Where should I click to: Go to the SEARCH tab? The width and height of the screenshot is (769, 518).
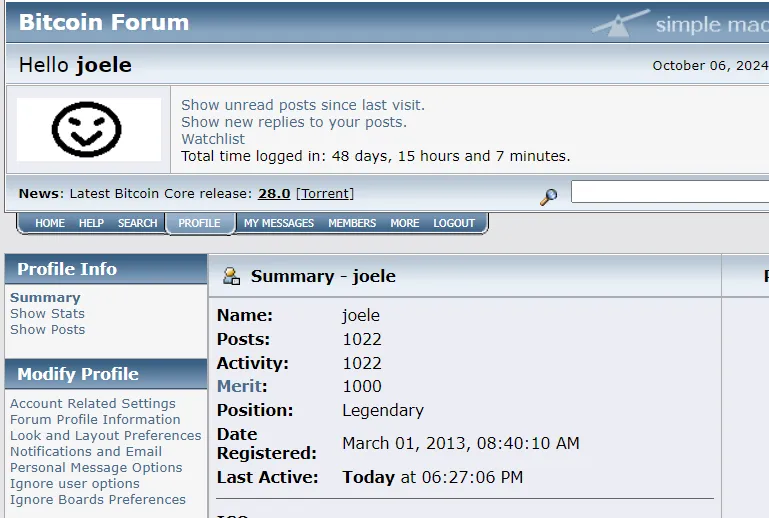(x=137, y=223)
